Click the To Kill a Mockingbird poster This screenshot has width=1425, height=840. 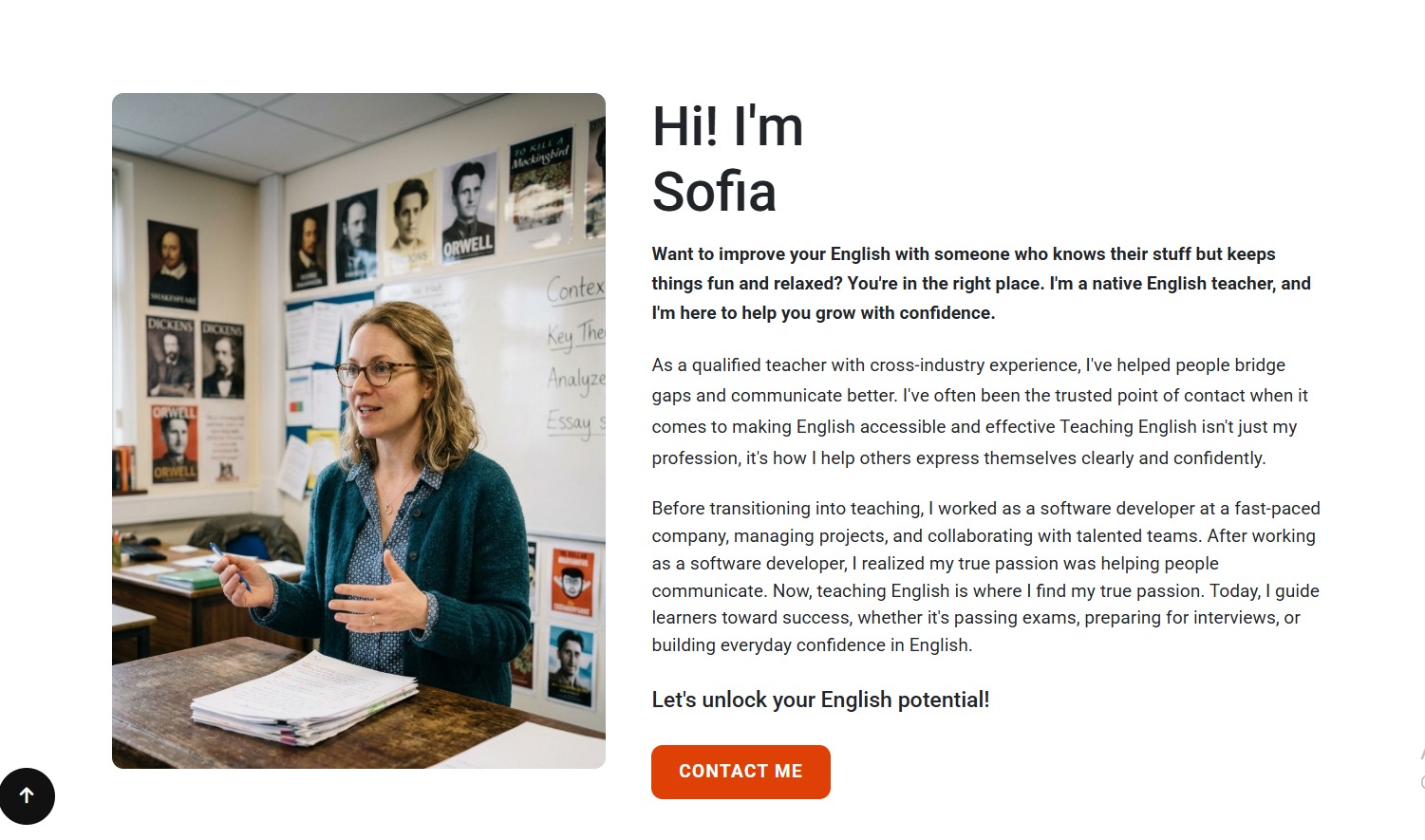point(541,182)
